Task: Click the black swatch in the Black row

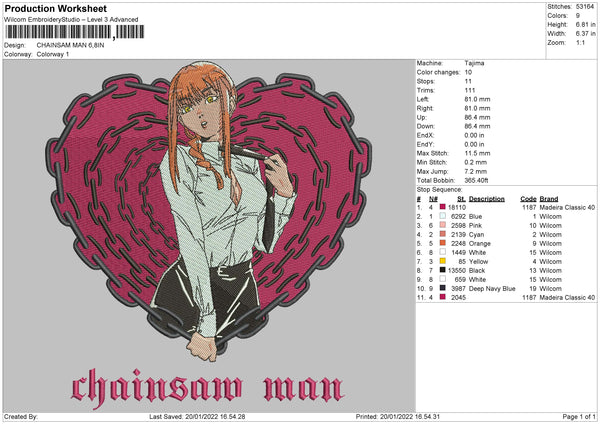Action: 443,270
